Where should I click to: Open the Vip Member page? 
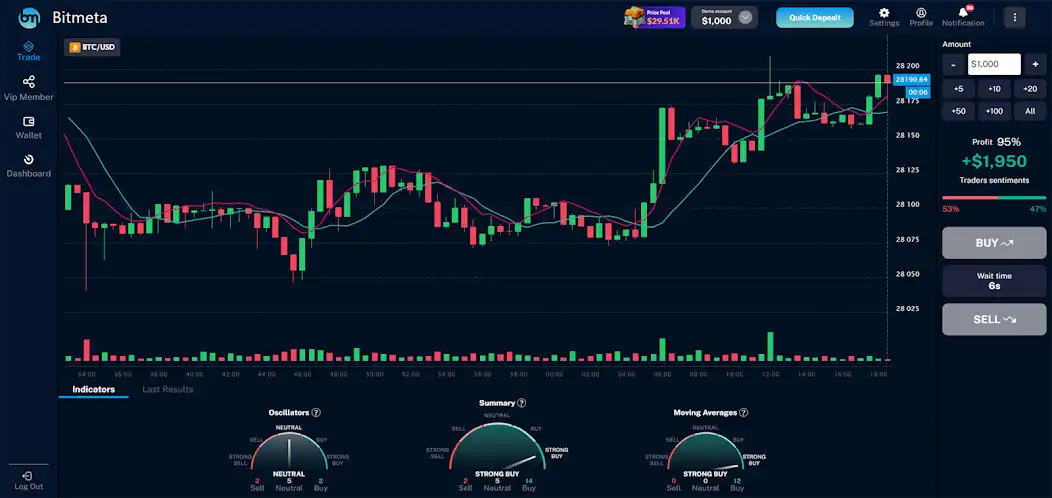pos(28,82)
